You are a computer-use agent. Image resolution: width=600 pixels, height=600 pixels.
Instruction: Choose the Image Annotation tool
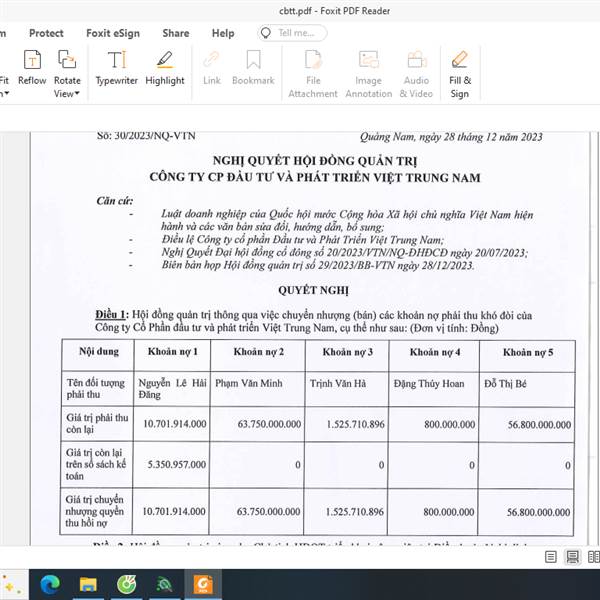(368, 73)
